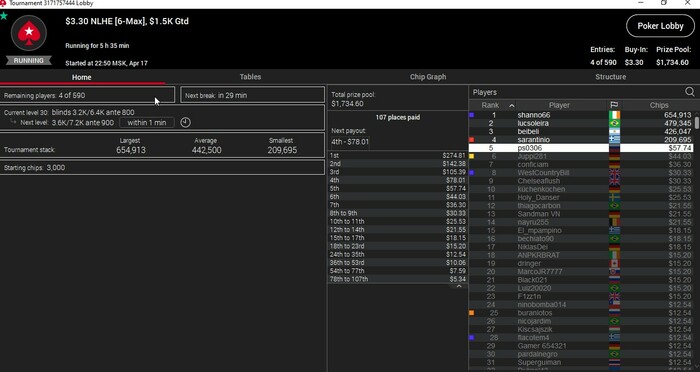Click the PokerStars red spade logo

pyautogui.click(x=29, y=33)
